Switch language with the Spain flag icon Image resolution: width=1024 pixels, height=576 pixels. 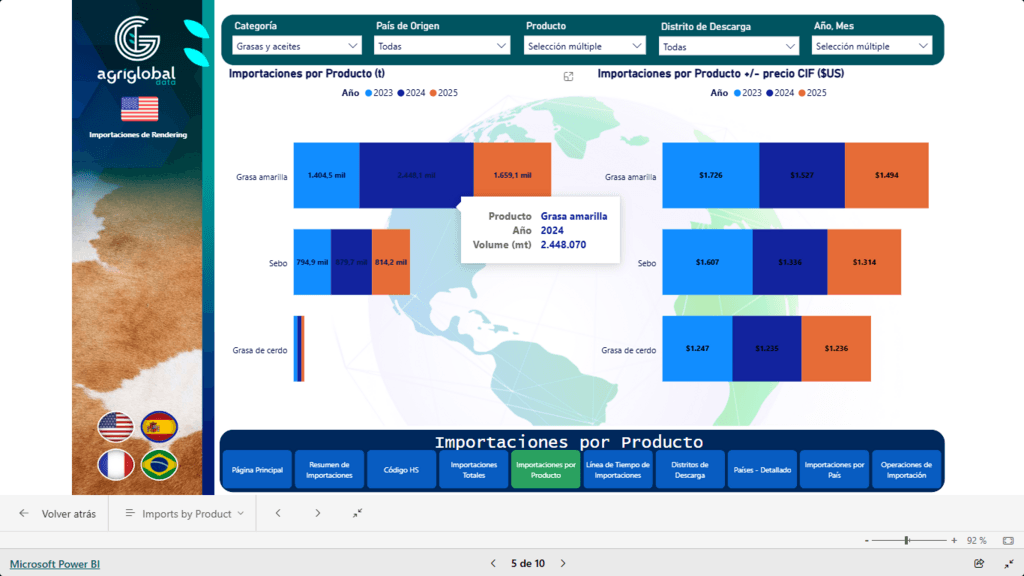click(159, 427)
